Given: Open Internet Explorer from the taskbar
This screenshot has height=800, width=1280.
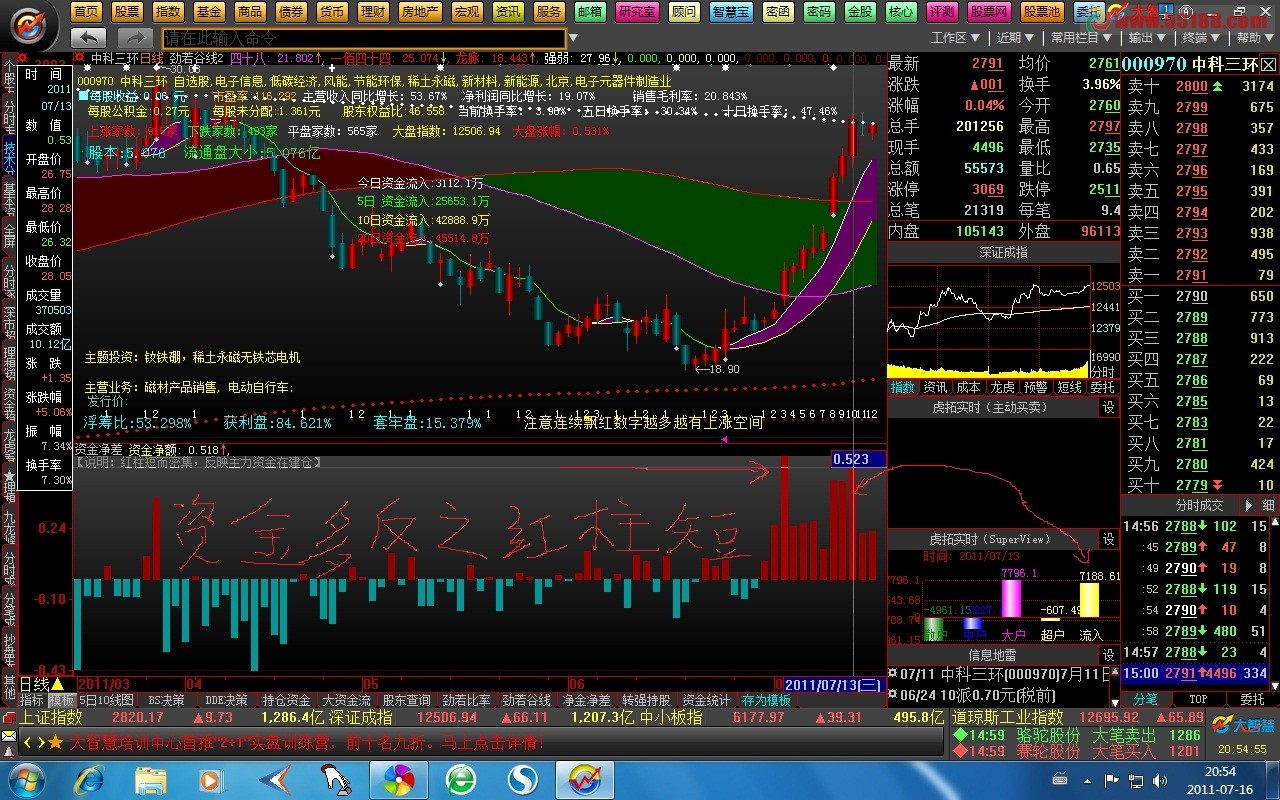Looking at the screenshot, I should [90, 778].
